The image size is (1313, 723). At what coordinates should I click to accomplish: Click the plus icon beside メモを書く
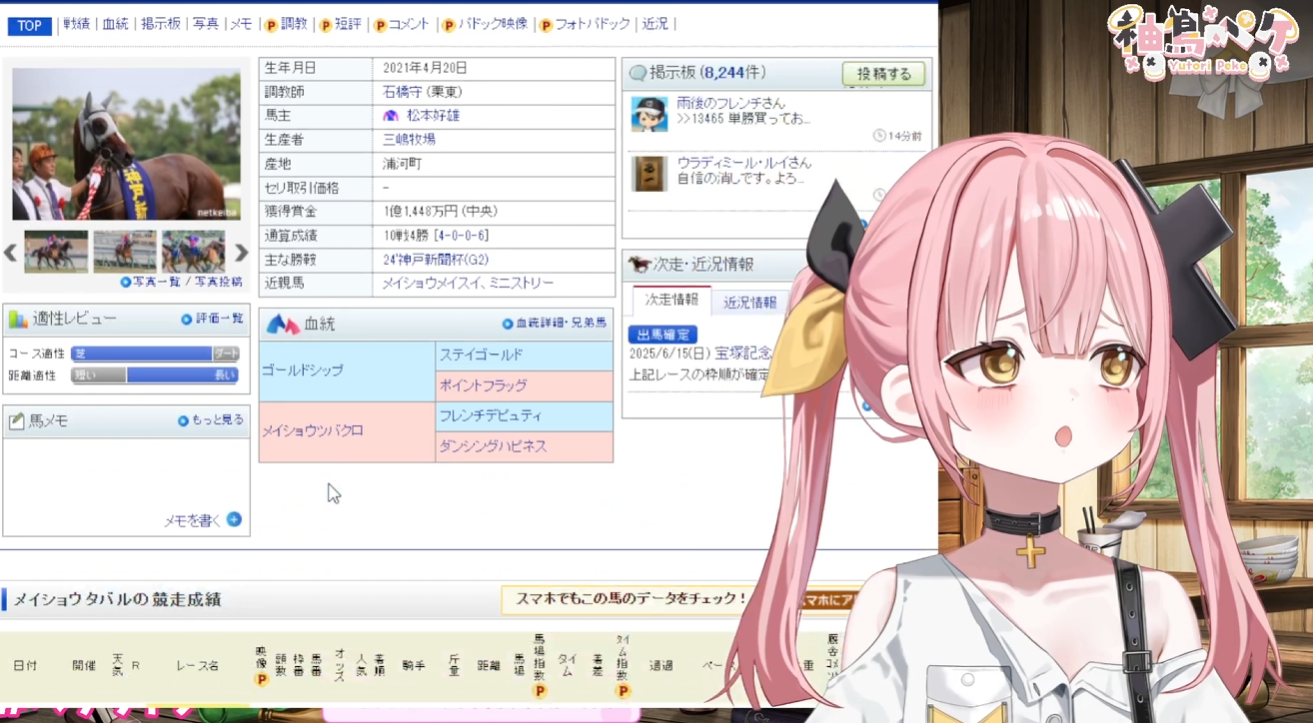coord(234,519)
